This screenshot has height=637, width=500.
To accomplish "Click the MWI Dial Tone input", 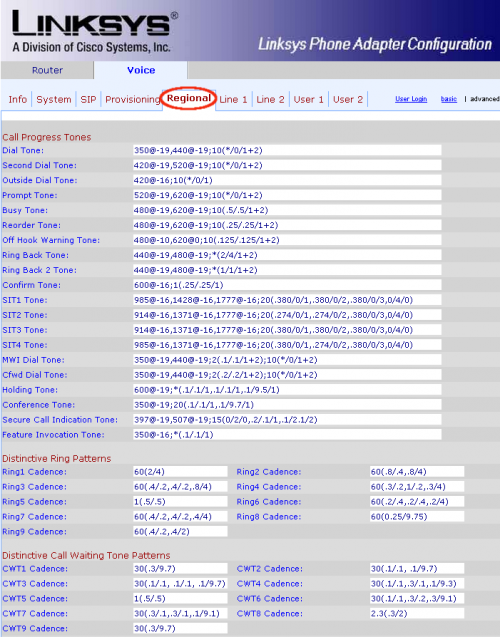I will (x=287, y=360).
